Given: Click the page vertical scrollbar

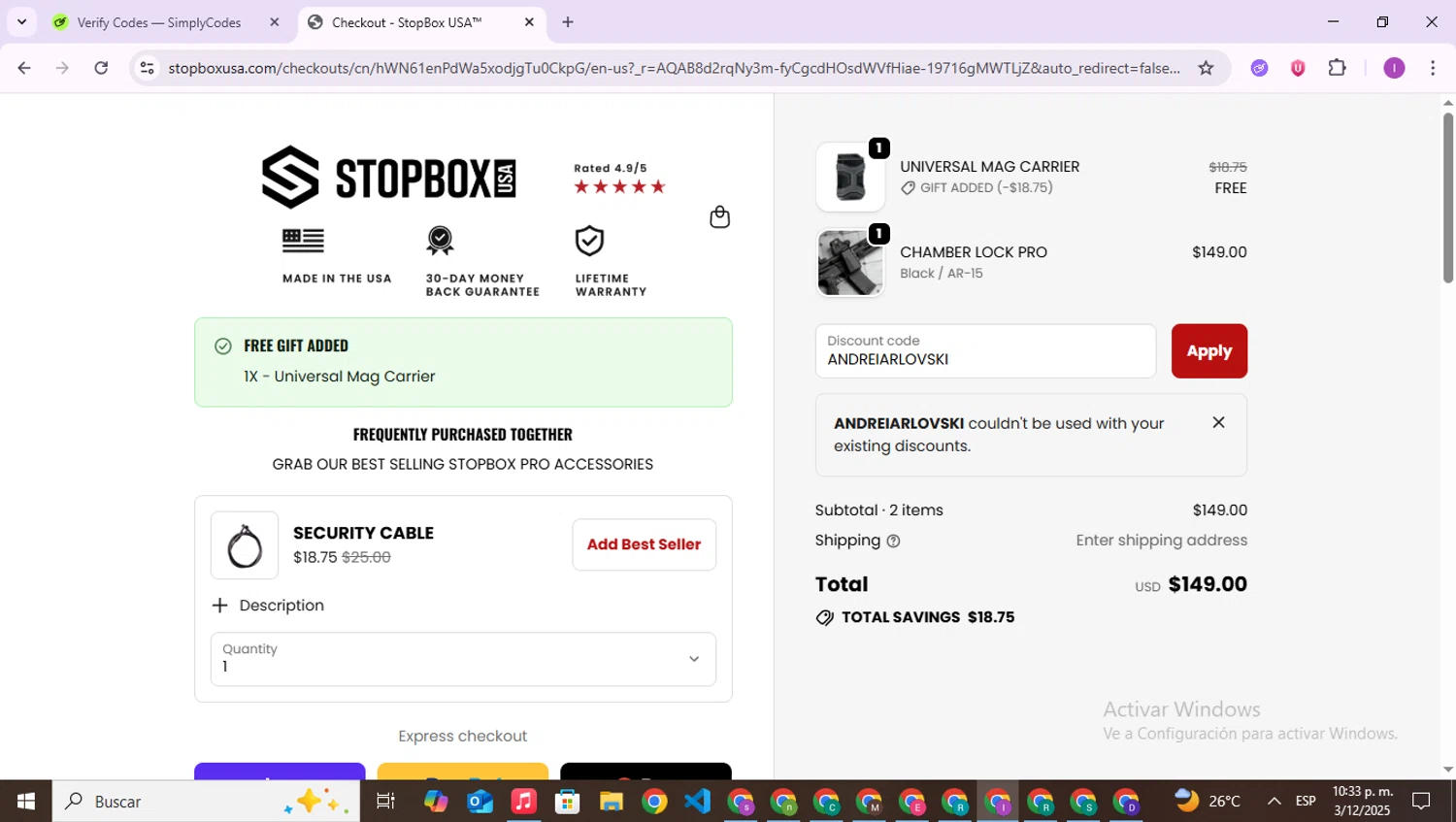Looking at the screenshot, I should pyautogui.click(x=1447, y=198).
